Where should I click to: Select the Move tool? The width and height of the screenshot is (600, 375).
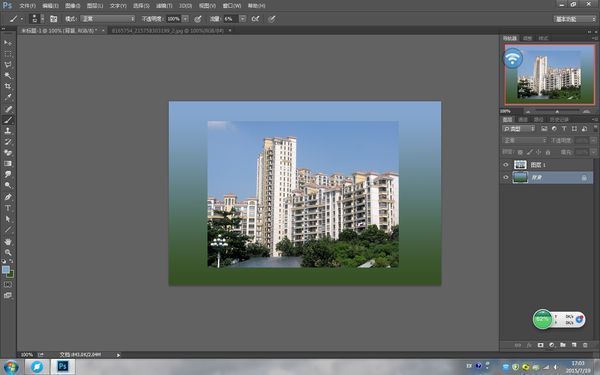tap(8, 42)
